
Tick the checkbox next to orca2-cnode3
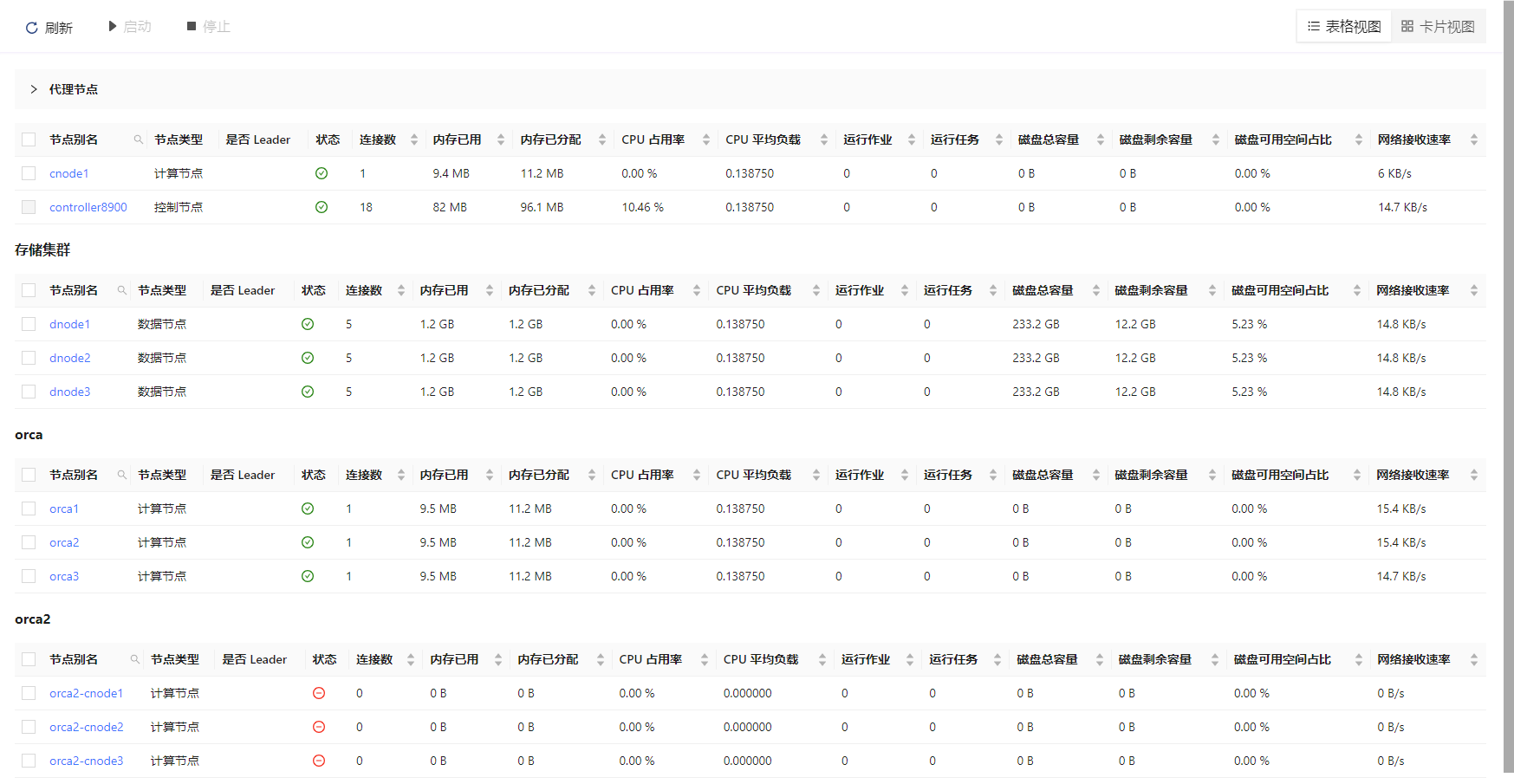point(29,761)
